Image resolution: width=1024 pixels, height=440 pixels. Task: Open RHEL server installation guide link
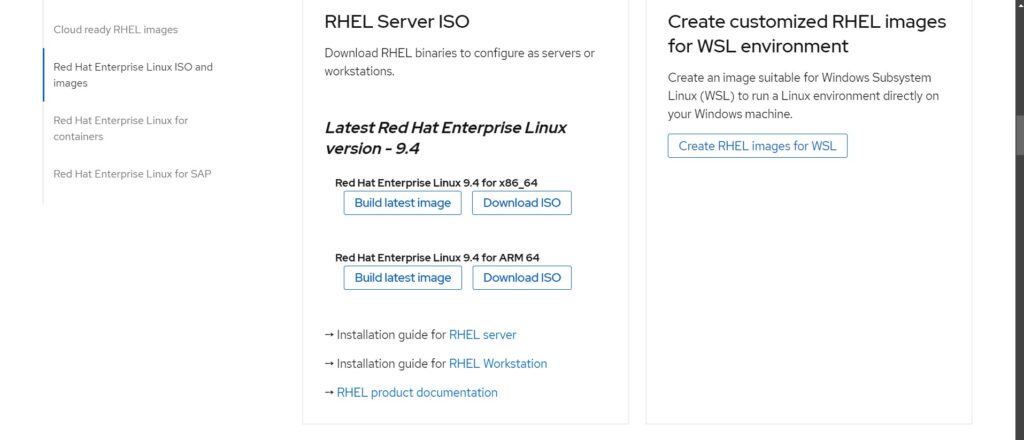pos(483,335)
